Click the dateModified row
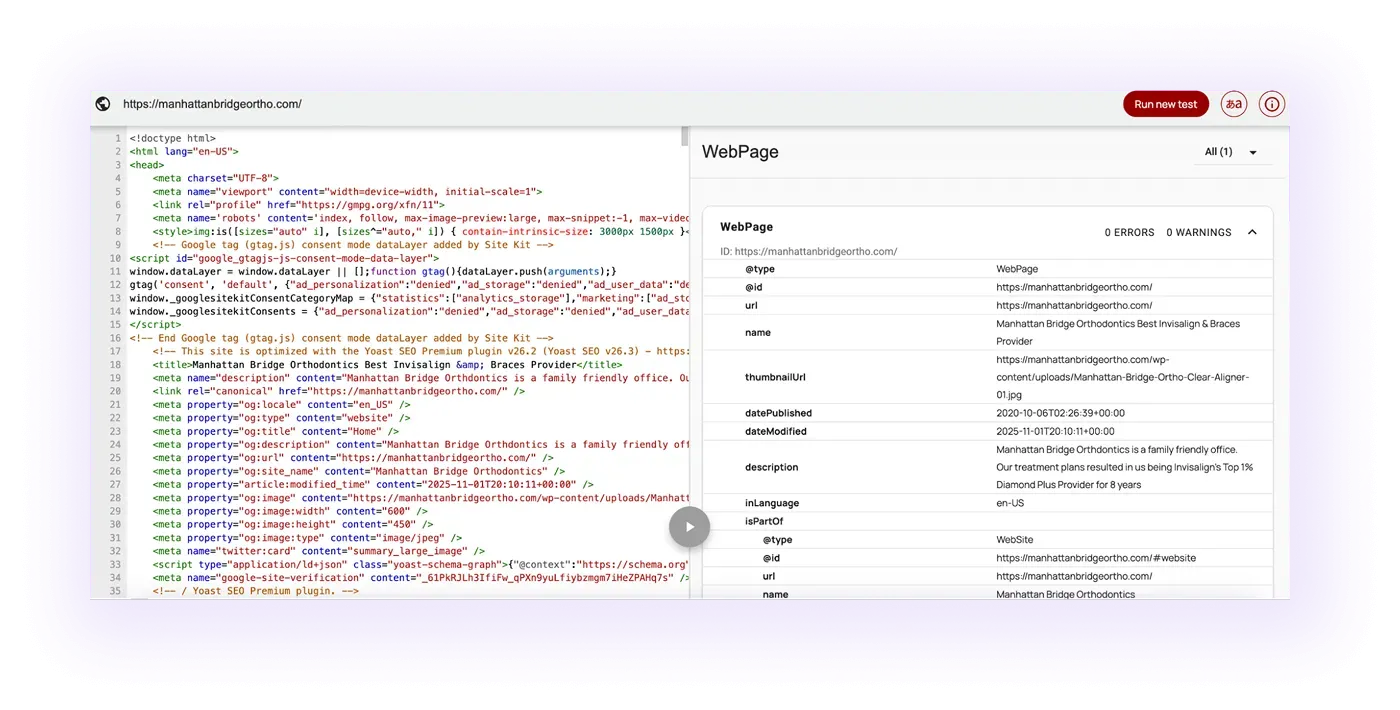This screenshot has height=710, width=1400. (988, 431)
